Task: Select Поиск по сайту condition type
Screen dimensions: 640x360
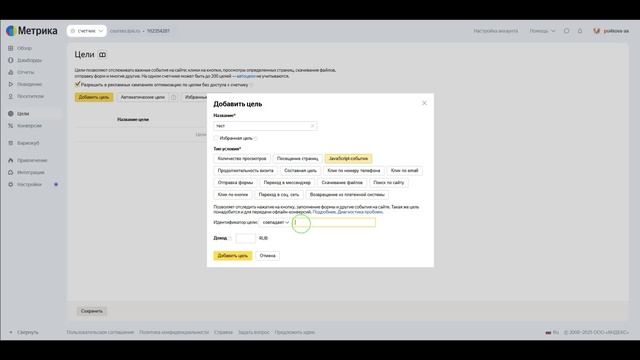Action: click(389, 182)
